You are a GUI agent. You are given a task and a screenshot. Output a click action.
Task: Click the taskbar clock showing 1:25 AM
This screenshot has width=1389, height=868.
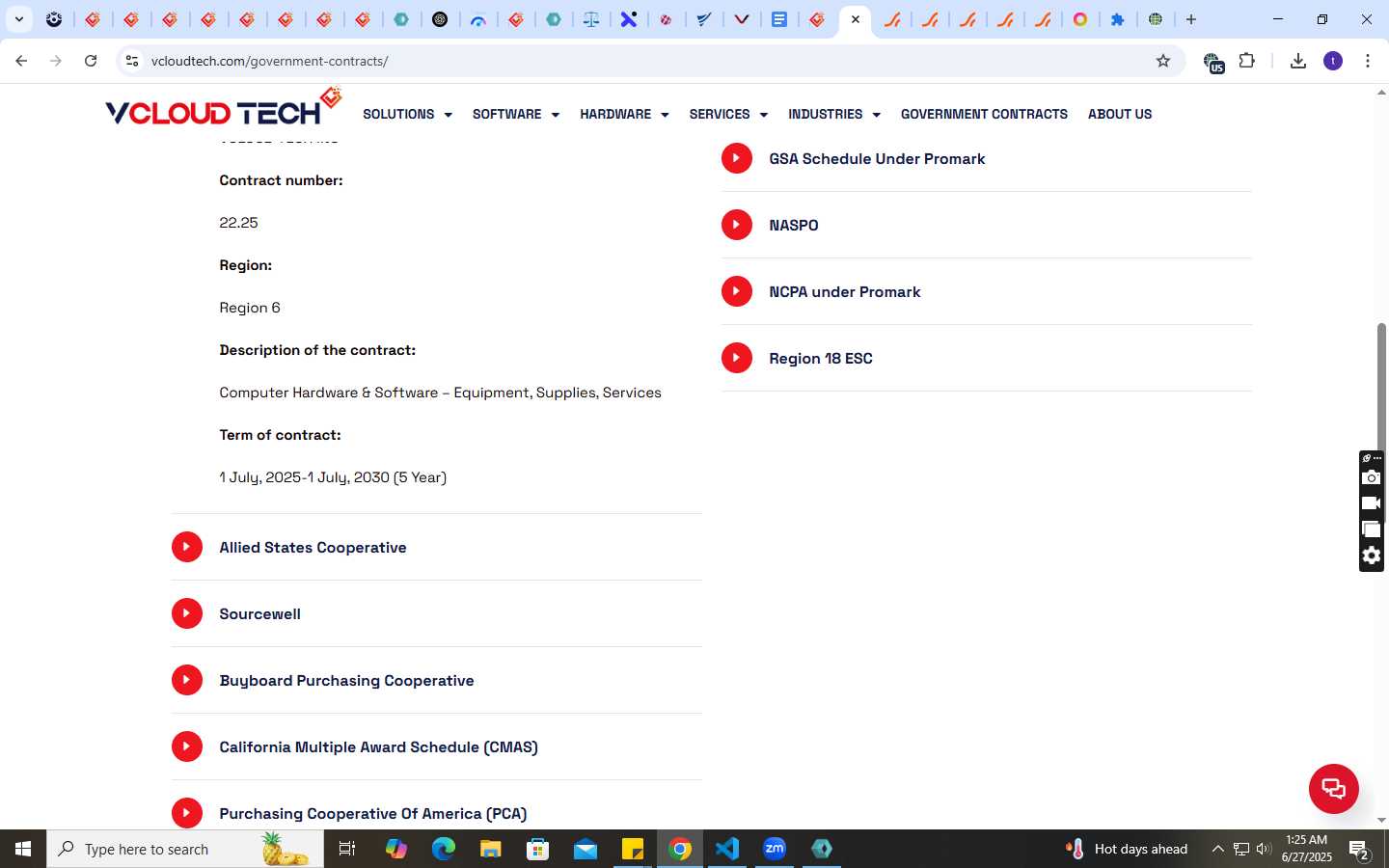[x=1307, y=849]
